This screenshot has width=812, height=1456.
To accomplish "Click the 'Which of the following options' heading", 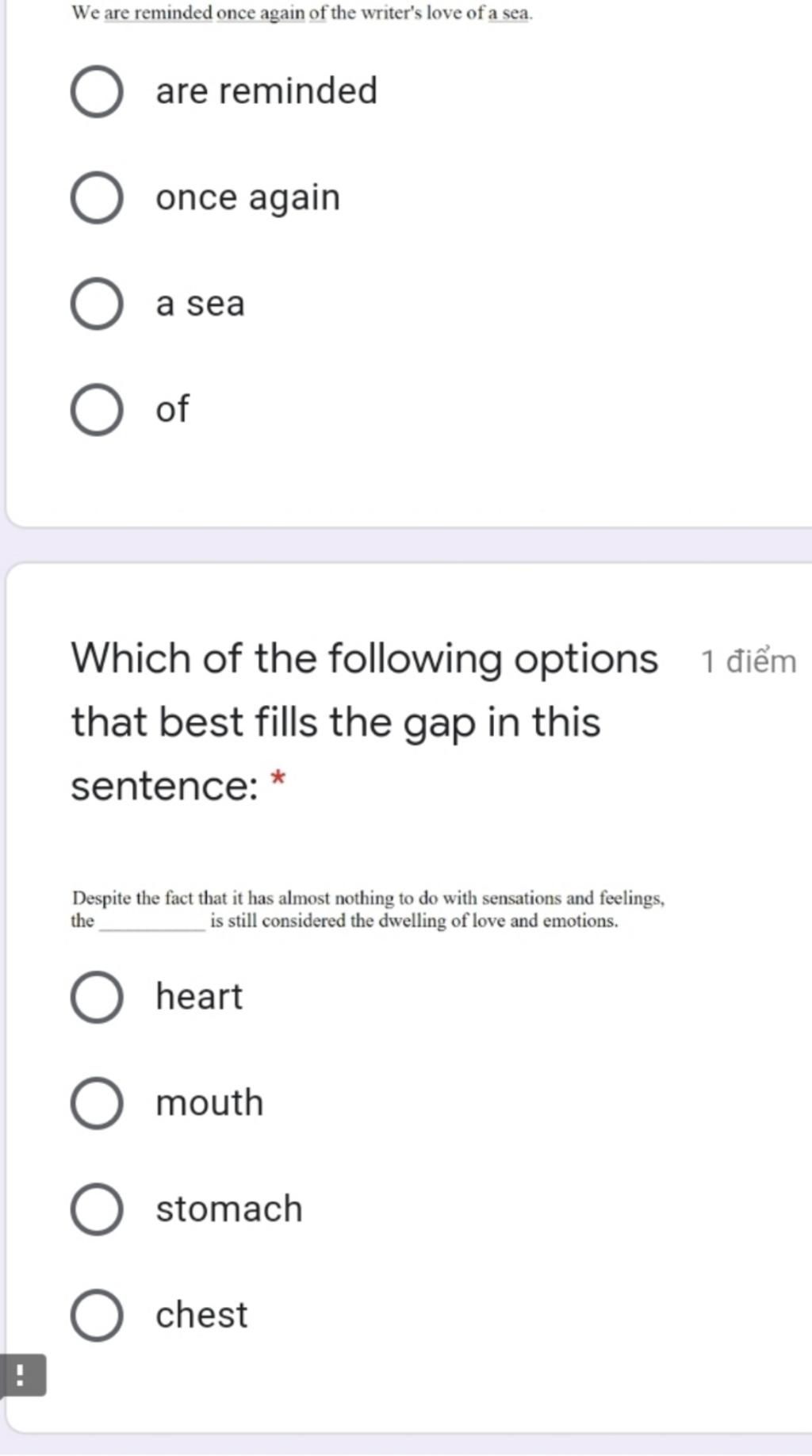I will click(x=365, y=722).
